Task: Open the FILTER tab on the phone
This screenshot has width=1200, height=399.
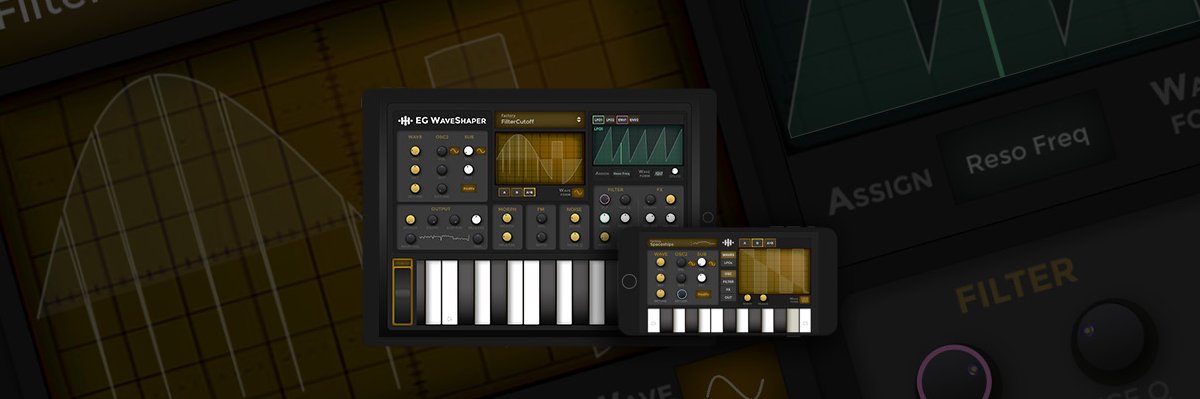Action: pyautogui.click(x=728, y=282)
